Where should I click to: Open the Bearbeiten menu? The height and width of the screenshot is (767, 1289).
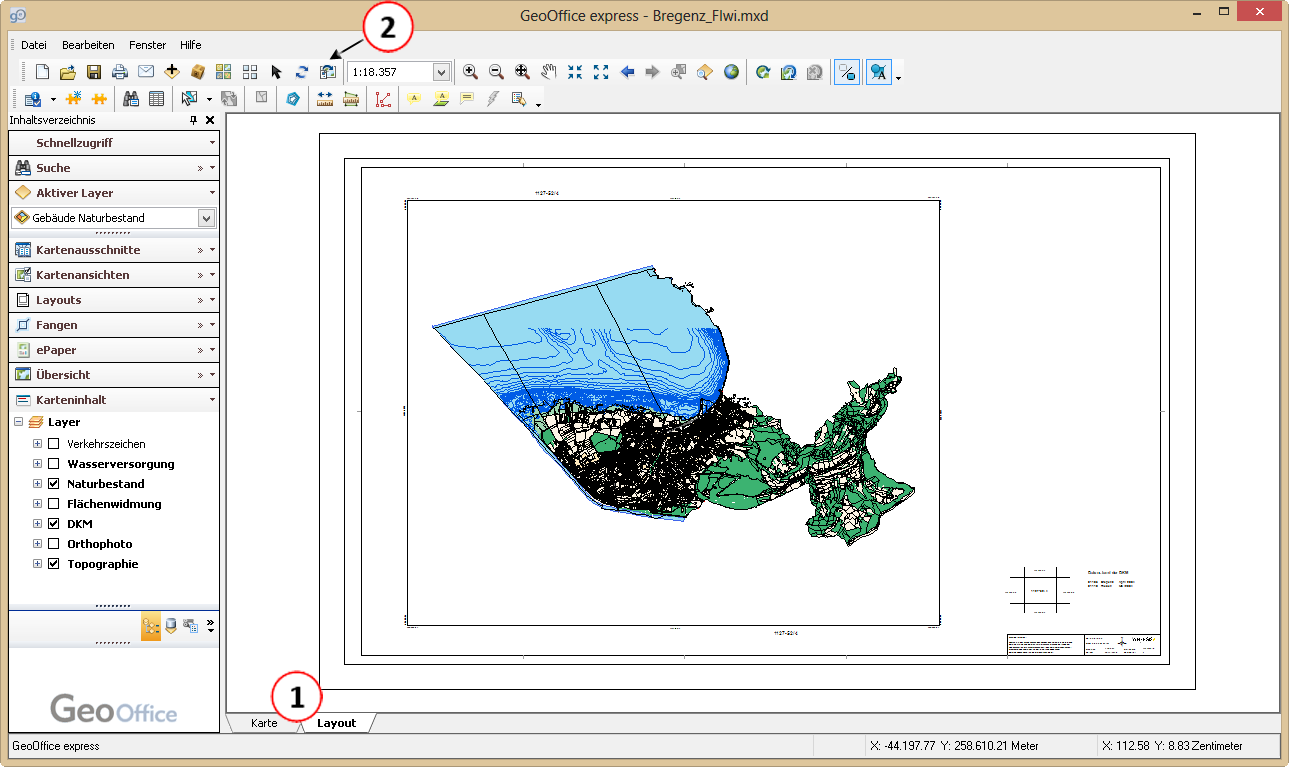[x=88, y=45]
